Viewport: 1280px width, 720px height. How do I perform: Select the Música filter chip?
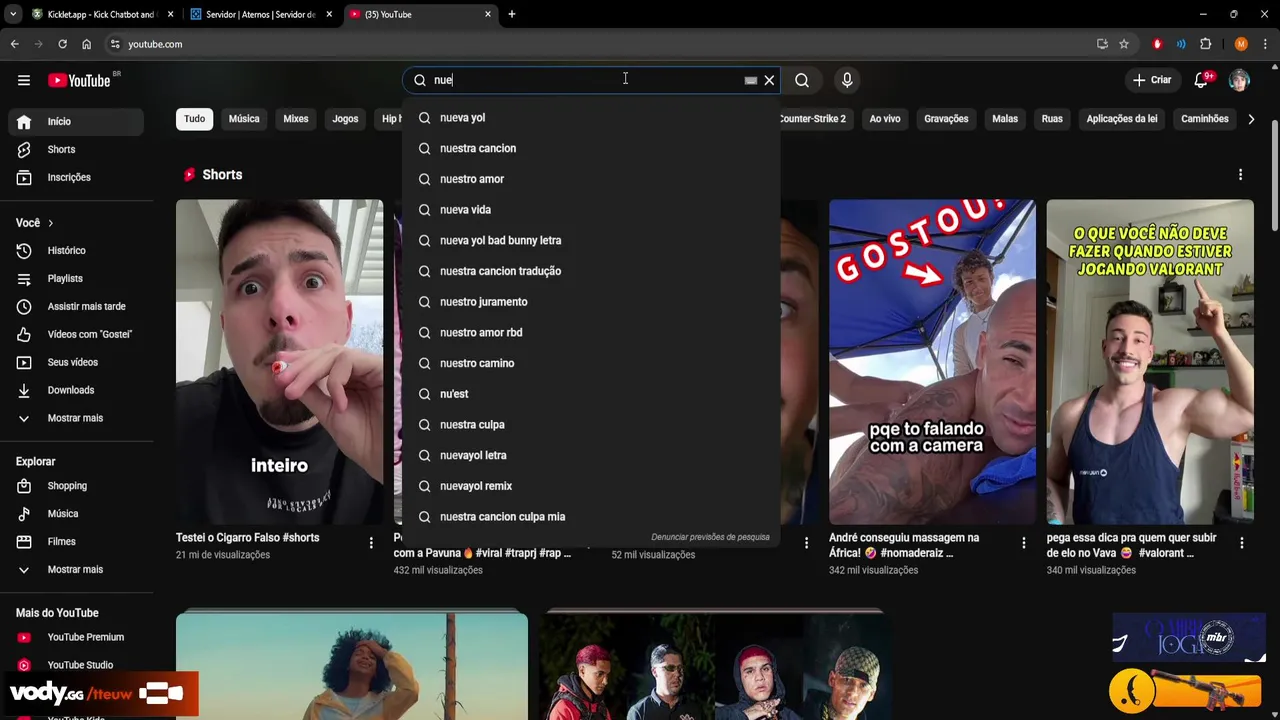click(x=244, y=119)
